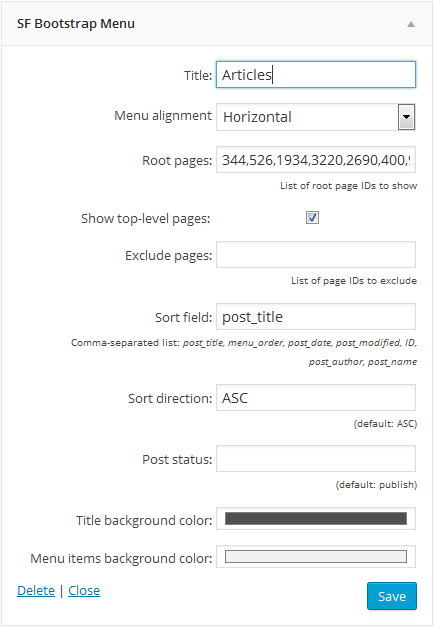This screenshot has height=627, width=435.
Task: Uncheck the Show top-level pages checkbox
Action: pos(312,218)
